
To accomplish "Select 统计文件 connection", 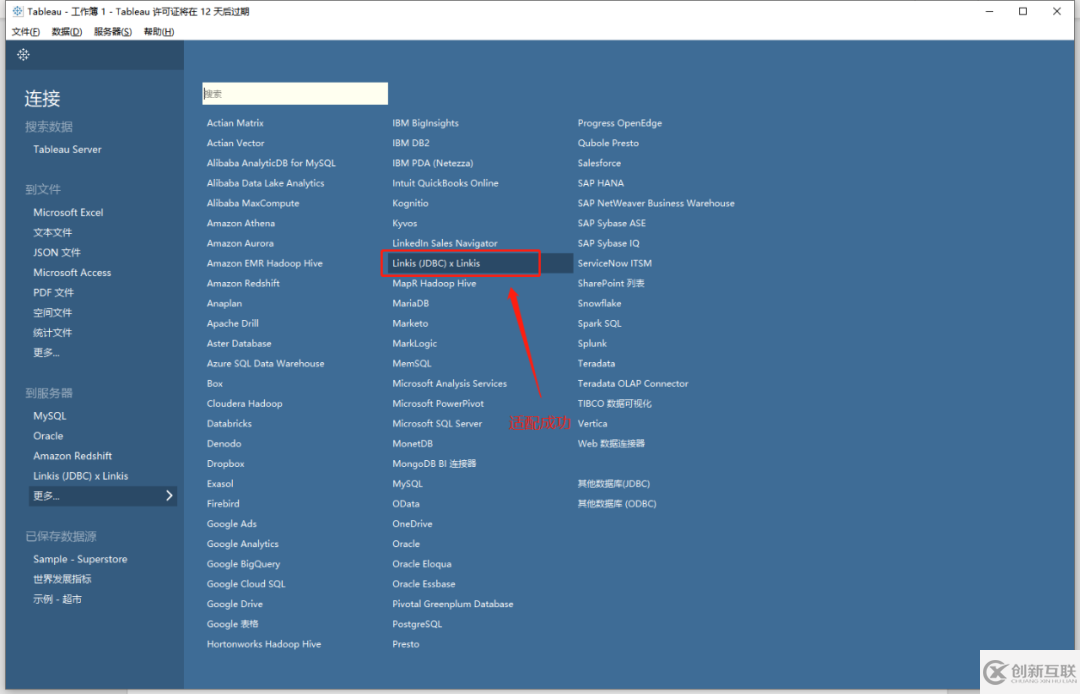I will pos(52,332).
